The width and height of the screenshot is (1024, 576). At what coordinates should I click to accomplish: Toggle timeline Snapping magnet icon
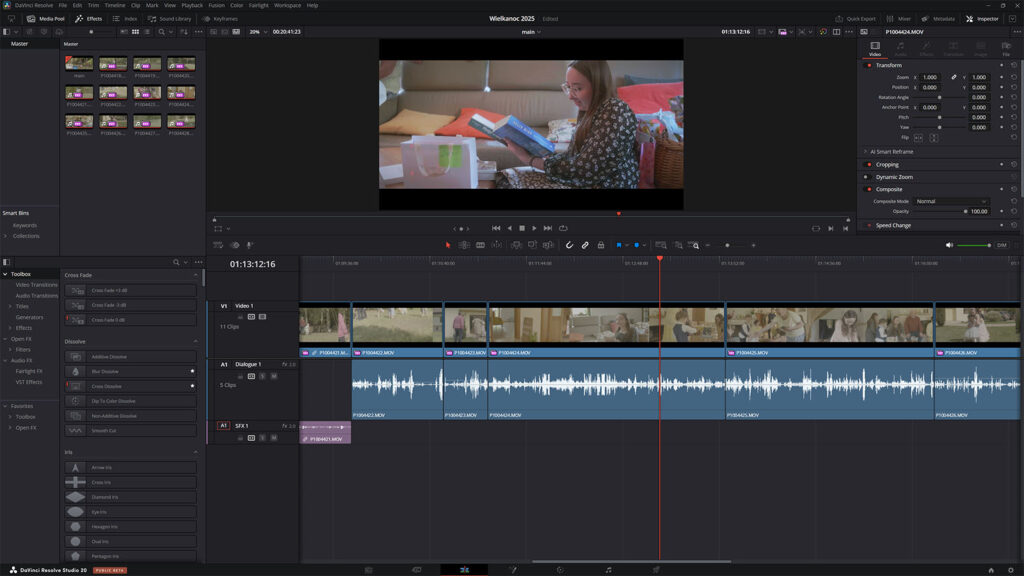[x=569, y=245]
